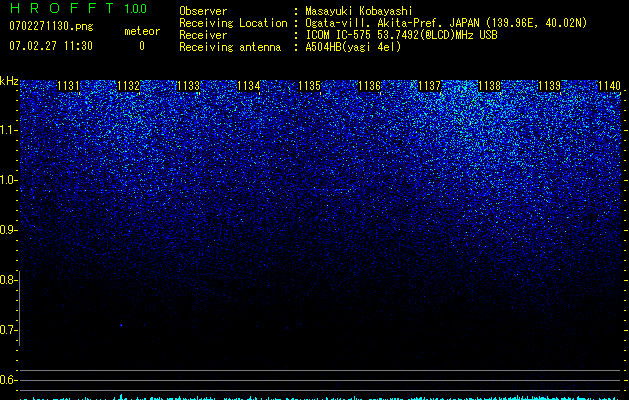629x400 pixels.
Task: Click the 1135 time marker
Action: [309, 86]
